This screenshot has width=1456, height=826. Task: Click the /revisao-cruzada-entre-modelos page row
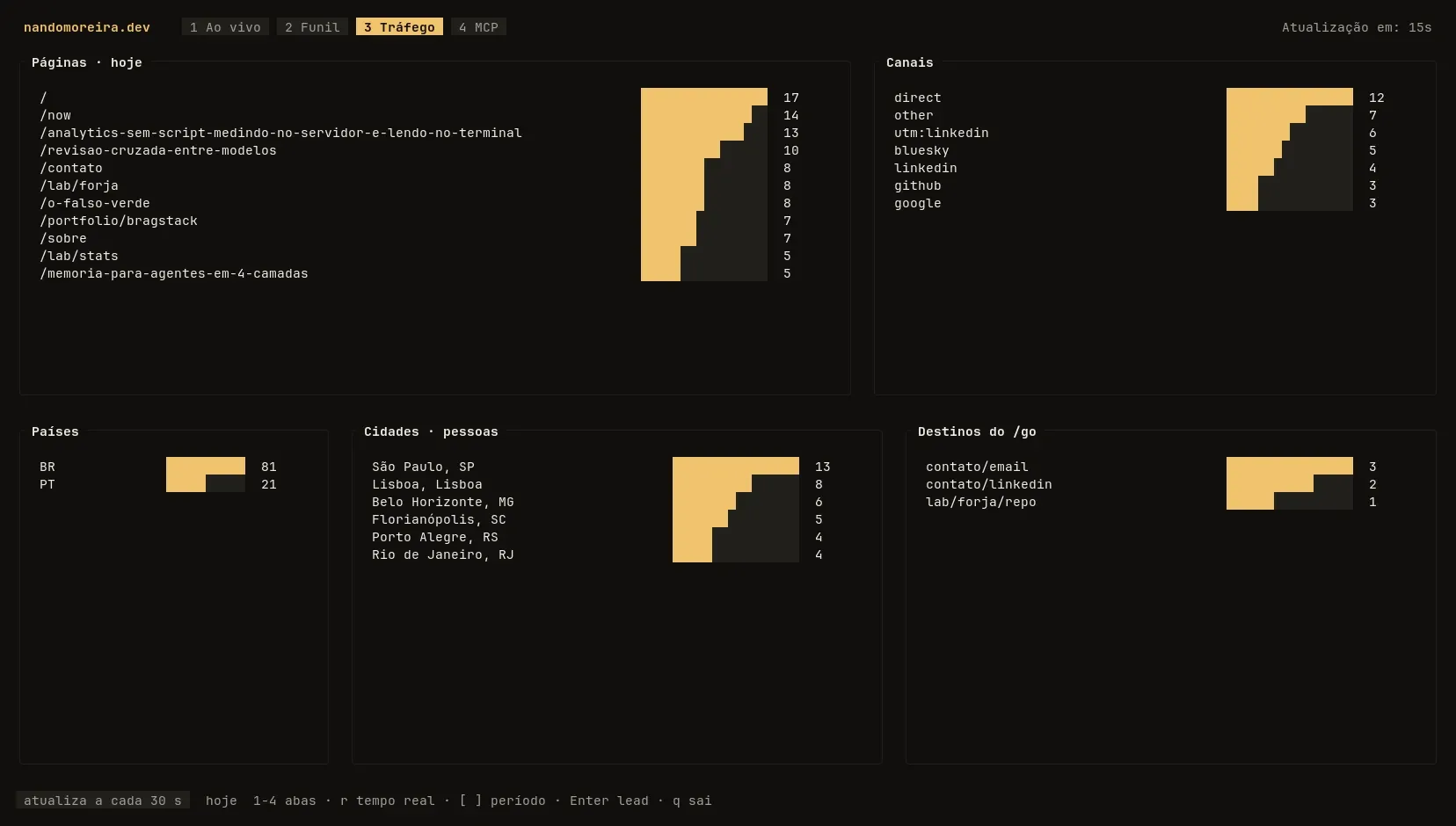[x=419, y=150]
